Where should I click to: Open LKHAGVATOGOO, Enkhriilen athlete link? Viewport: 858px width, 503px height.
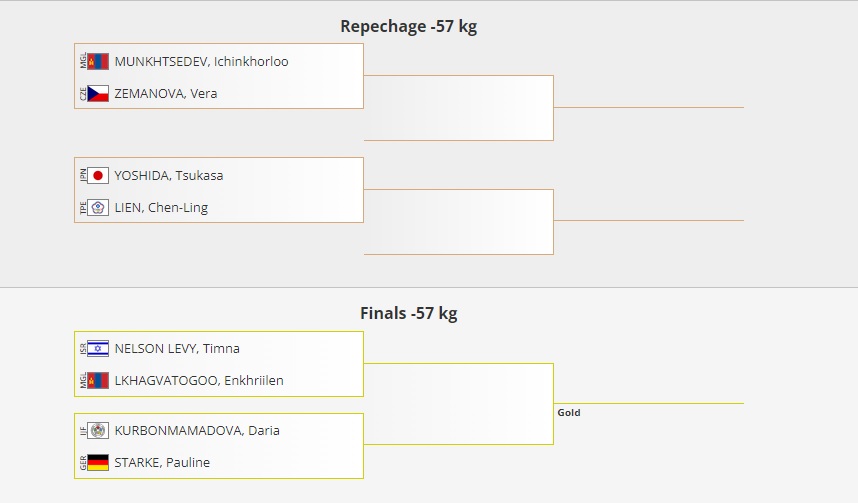tap(198, 381)
